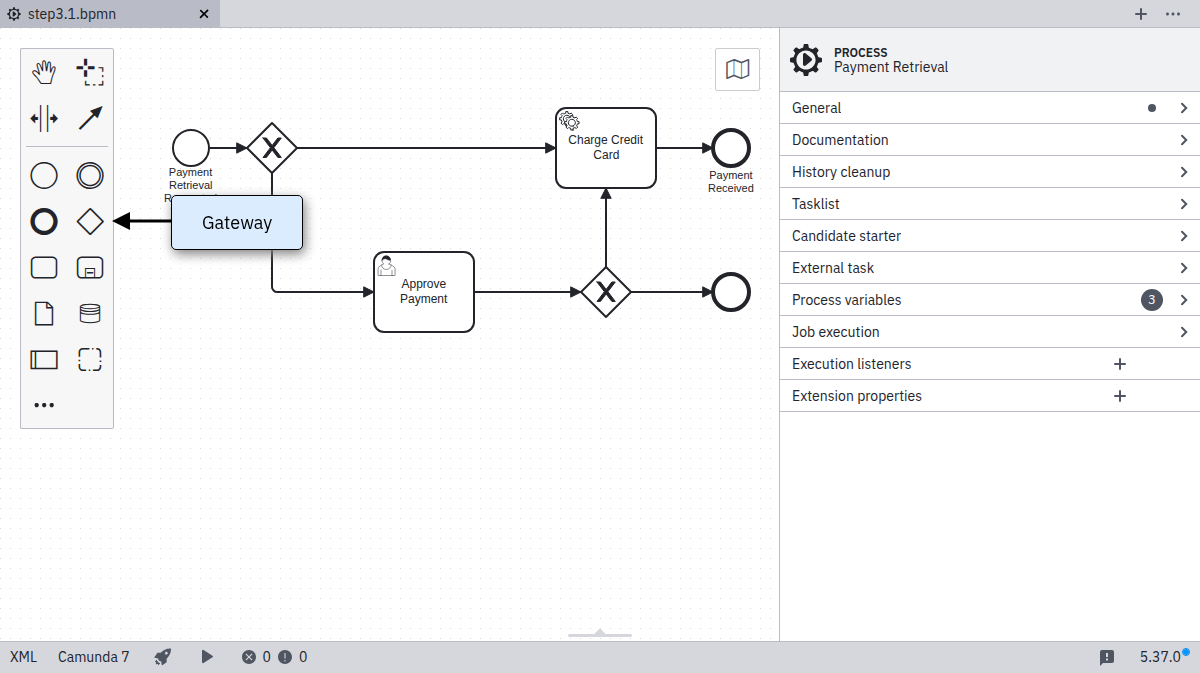This screenshot has width=1200, height=673.
Task: Toggle the problems panel error counter
Action: coord(256,657)
